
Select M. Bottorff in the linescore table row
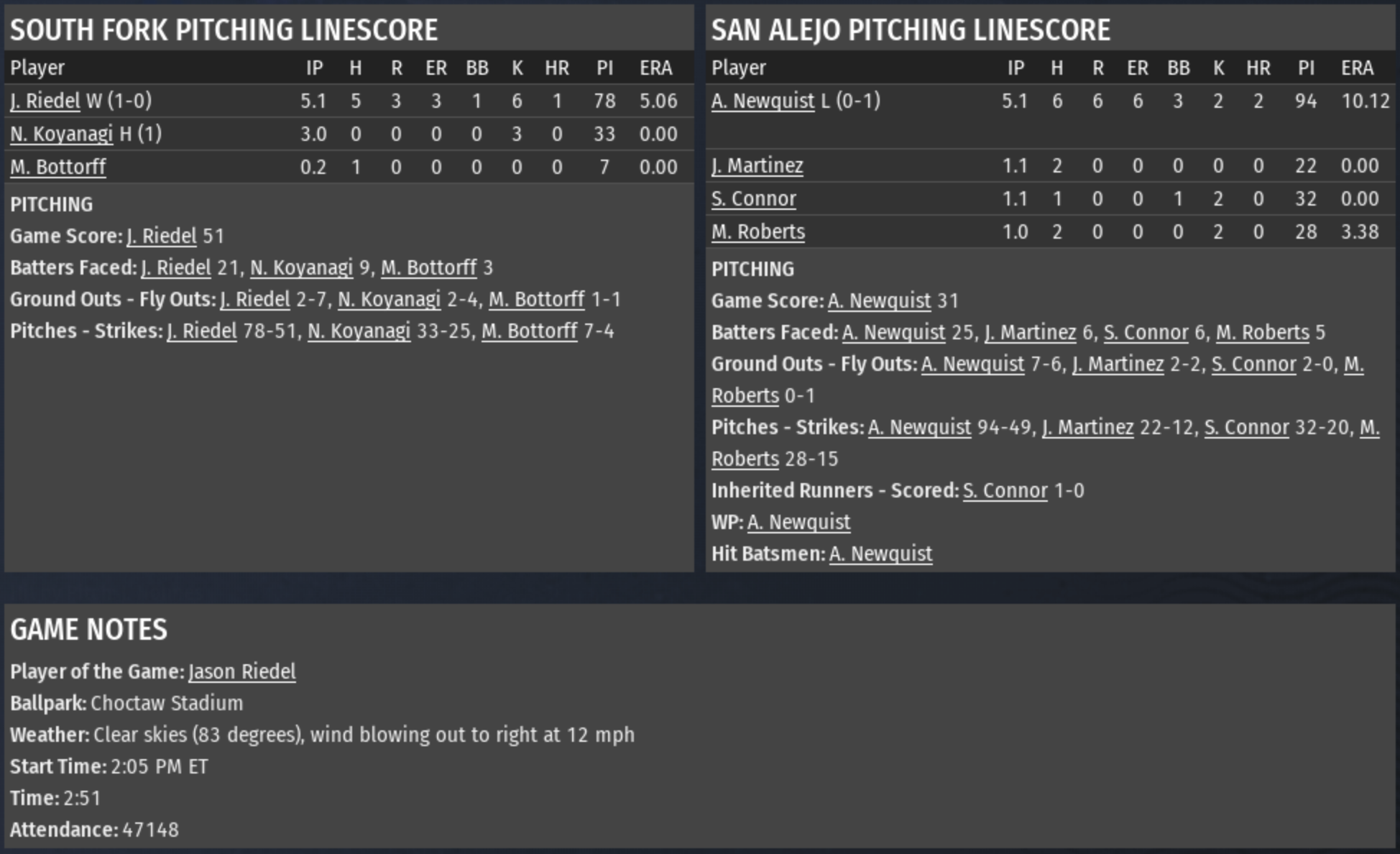click(x=57, y=167)
